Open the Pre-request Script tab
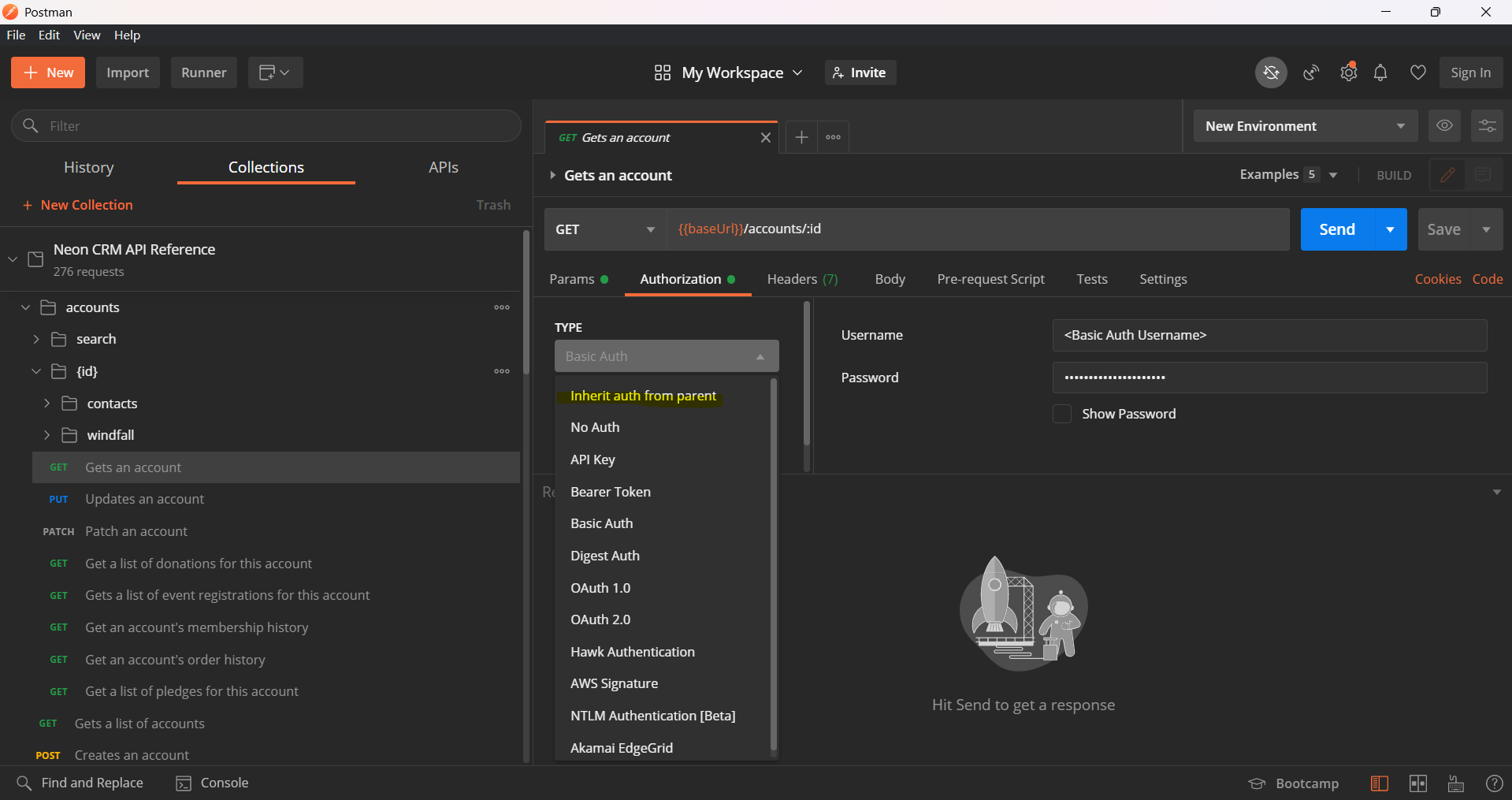This screenshot has height=800, width=1512. coord(991,279)
